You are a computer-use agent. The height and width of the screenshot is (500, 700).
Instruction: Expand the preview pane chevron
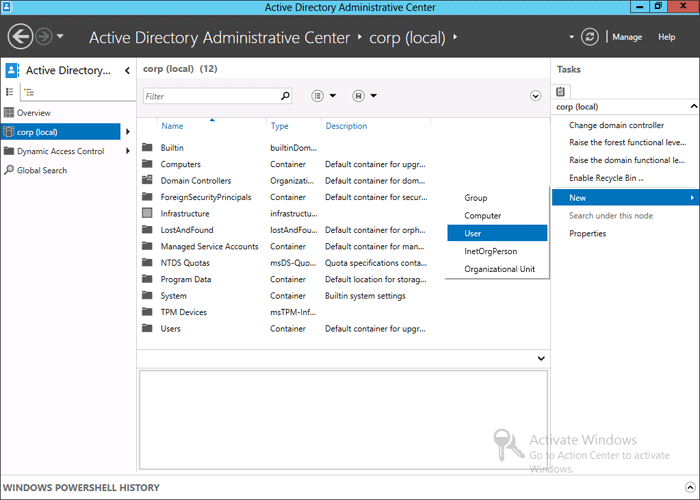click(x=541, y=358)
